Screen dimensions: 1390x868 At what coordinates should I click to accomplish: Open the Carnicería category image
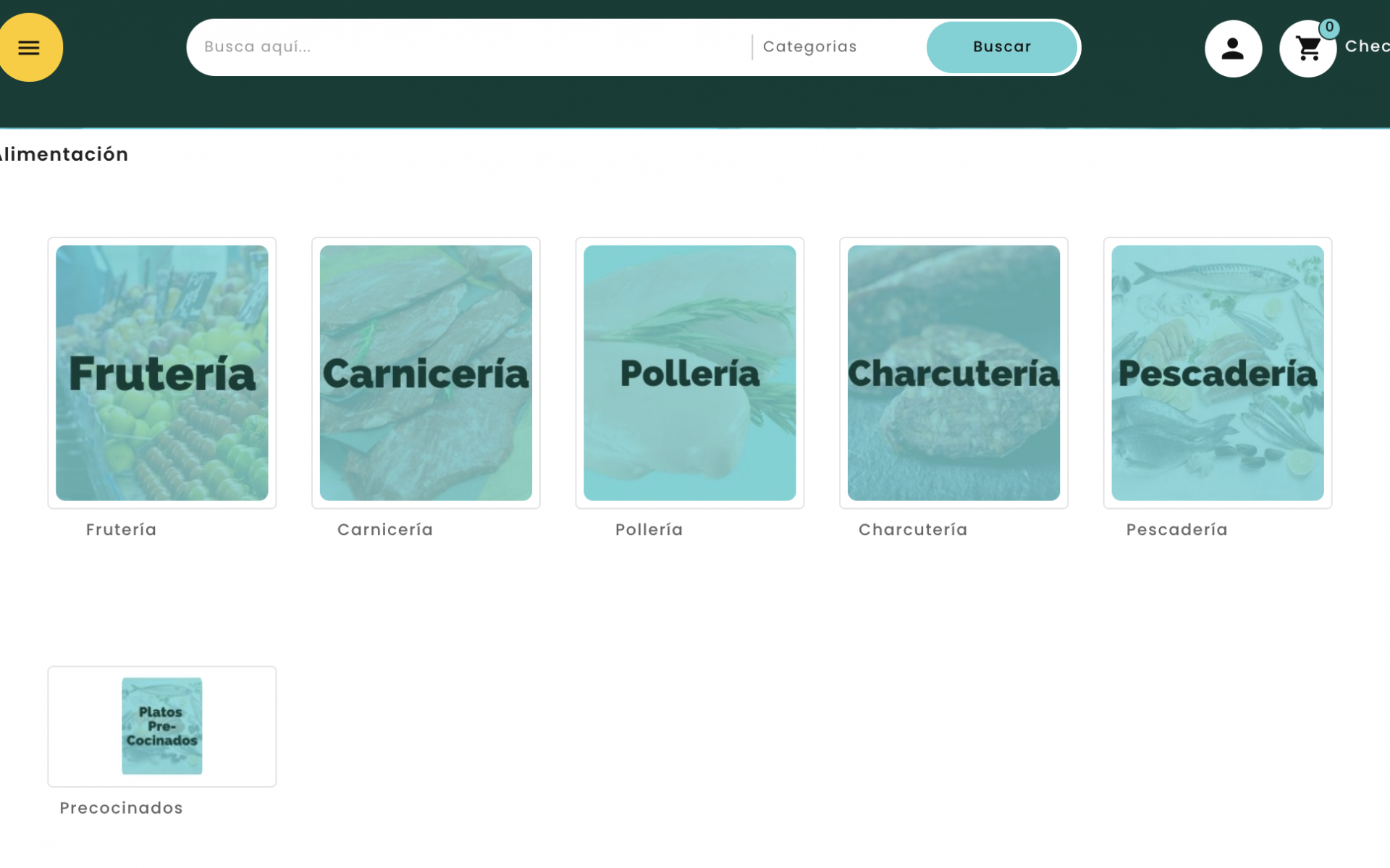point(426,373)
